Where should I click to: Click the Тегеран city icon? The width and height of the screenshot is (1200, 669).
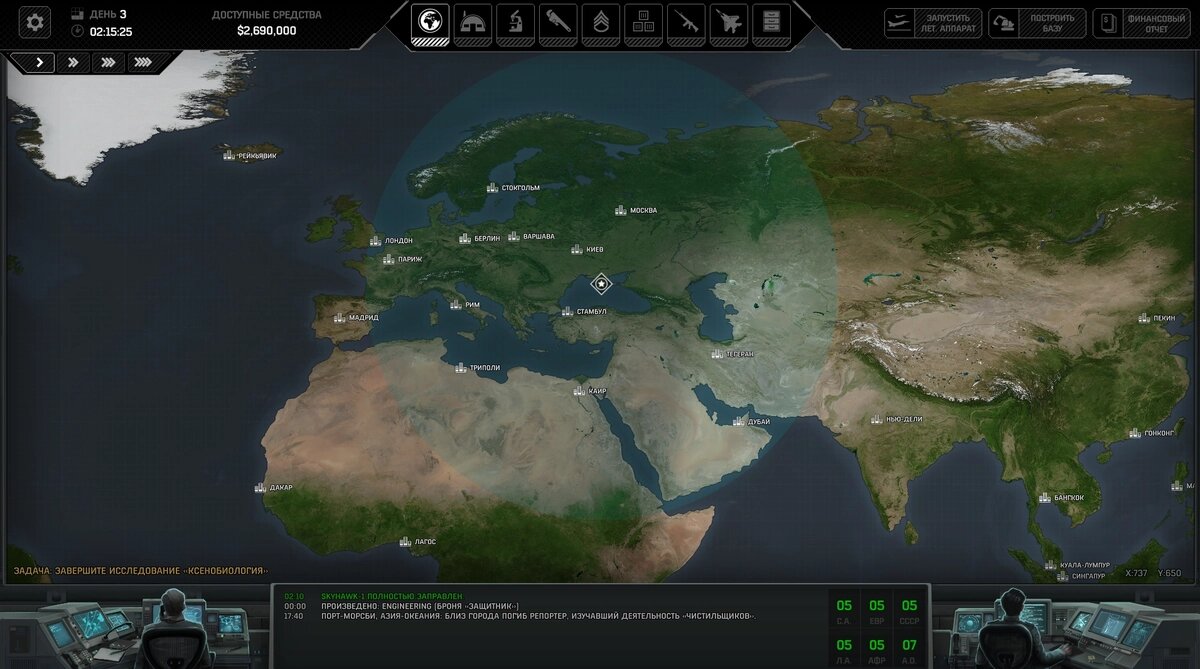717,354
